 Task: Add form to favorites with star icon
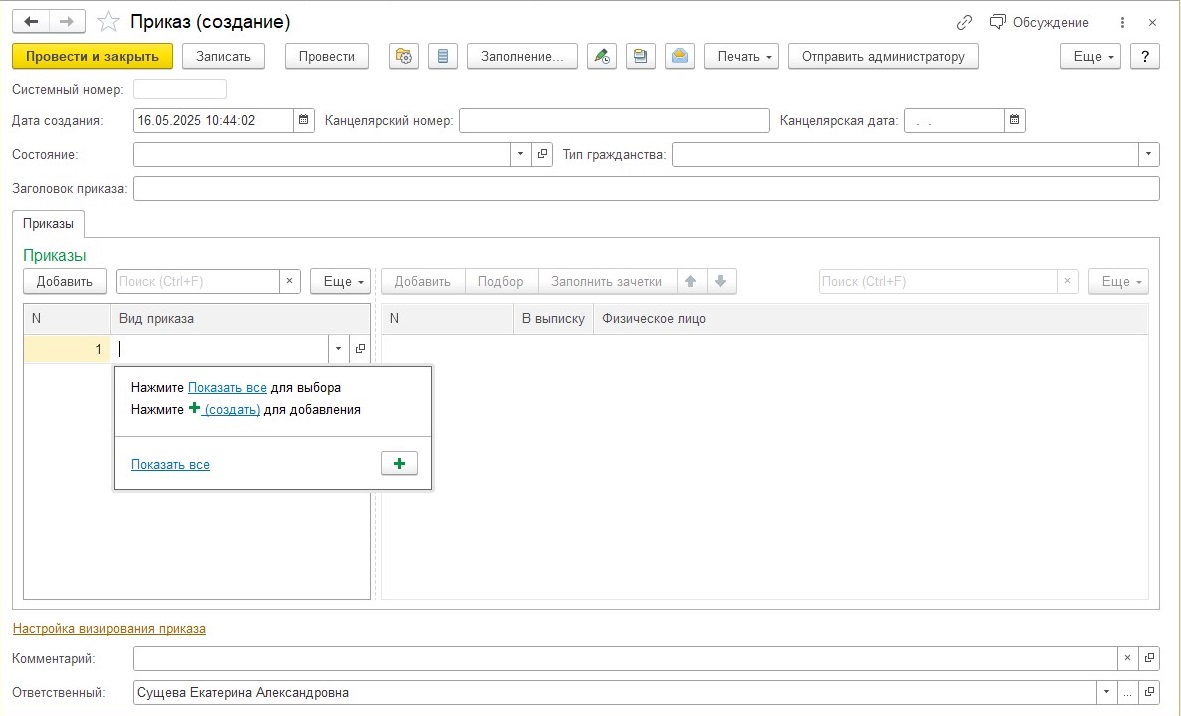pos(108,22)
